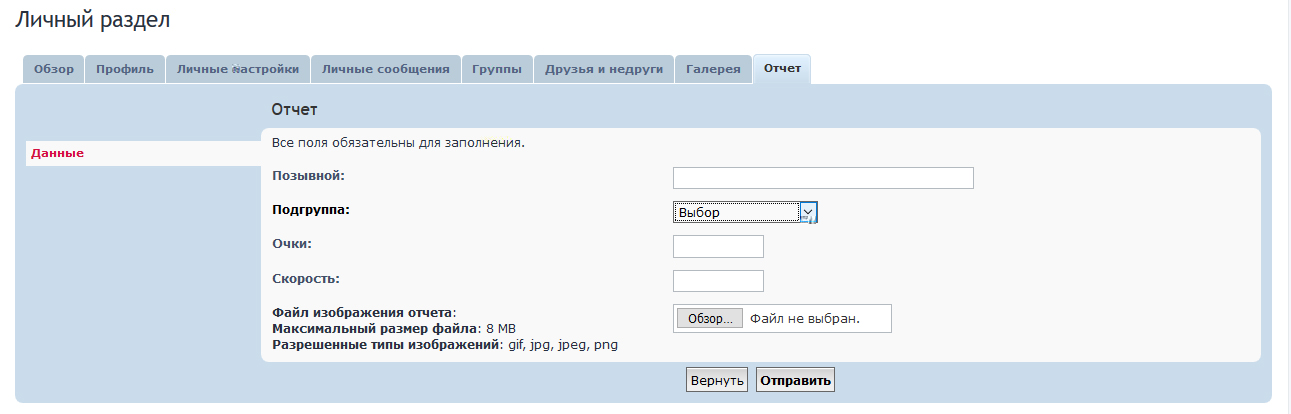Select the Группы tab
This screenshot has width=1291, height=414.
tap(497, 70)
